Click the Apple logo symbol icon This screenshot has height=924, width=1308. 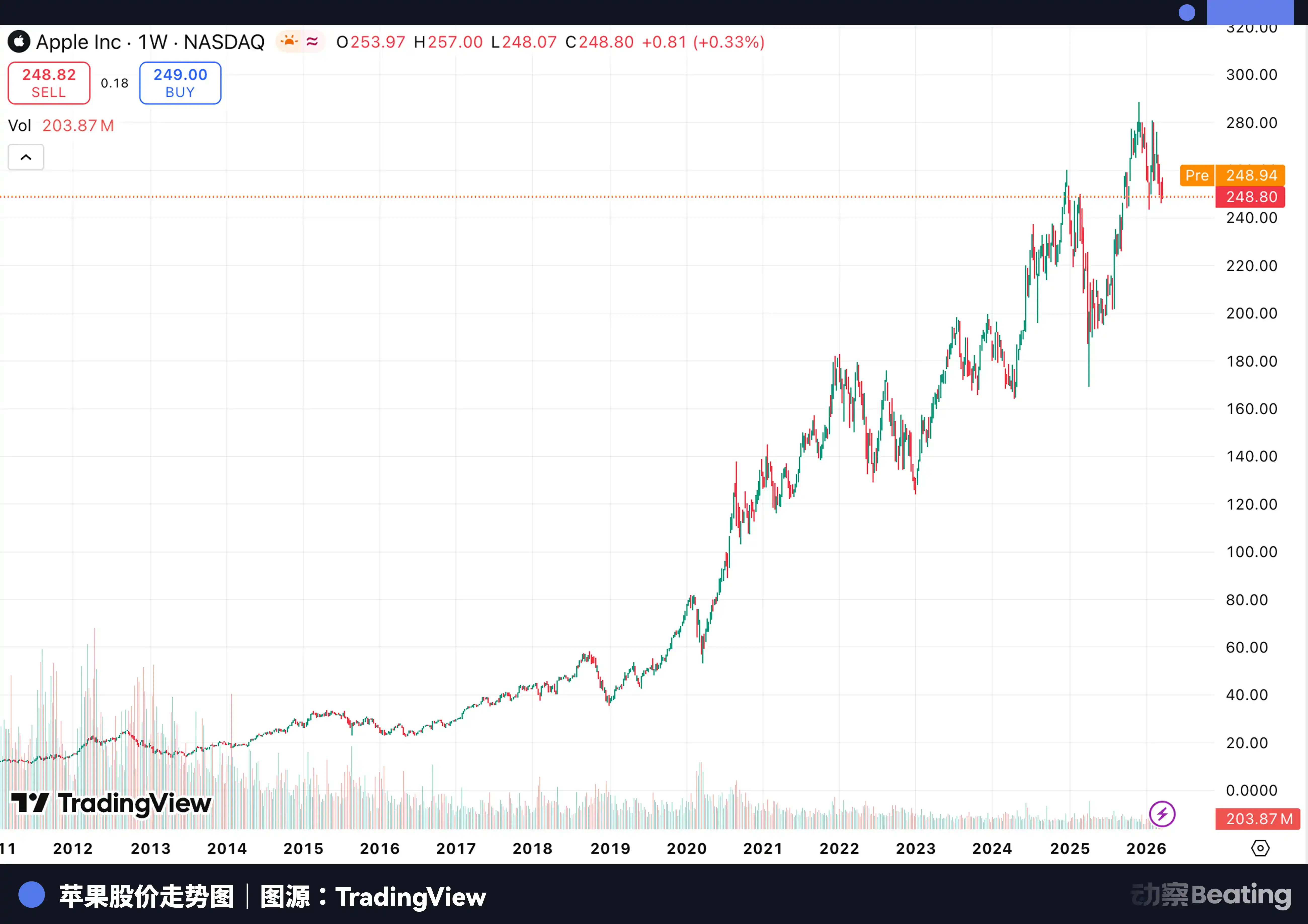tap(19, 41)
